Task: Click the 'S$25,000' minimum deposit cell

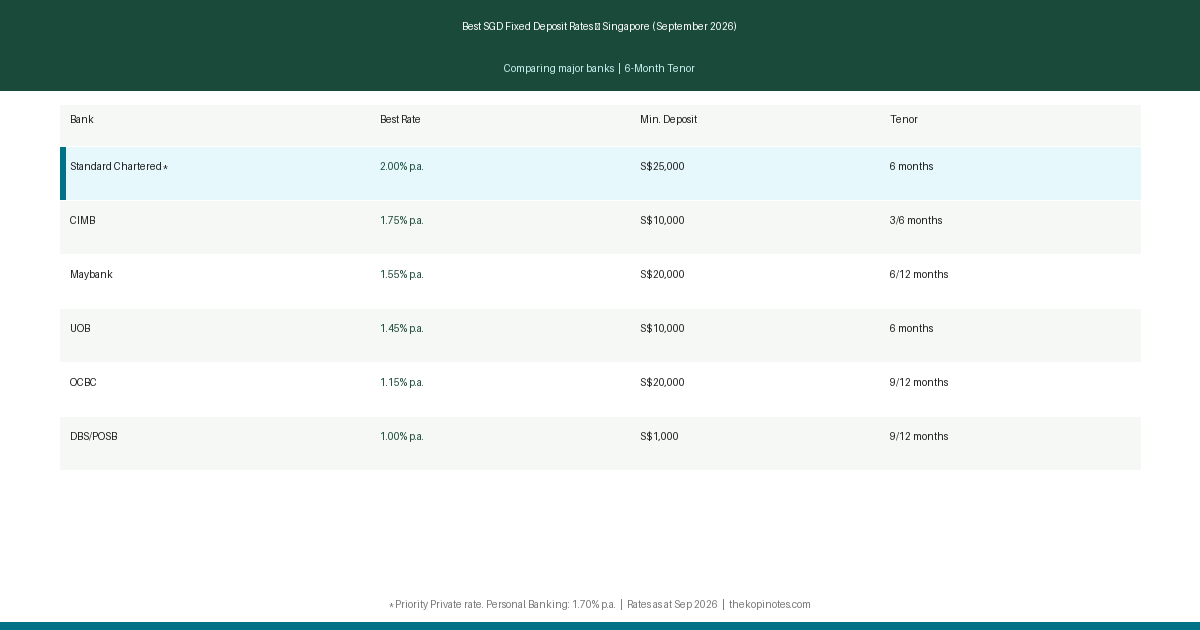Action: point(662,167)
